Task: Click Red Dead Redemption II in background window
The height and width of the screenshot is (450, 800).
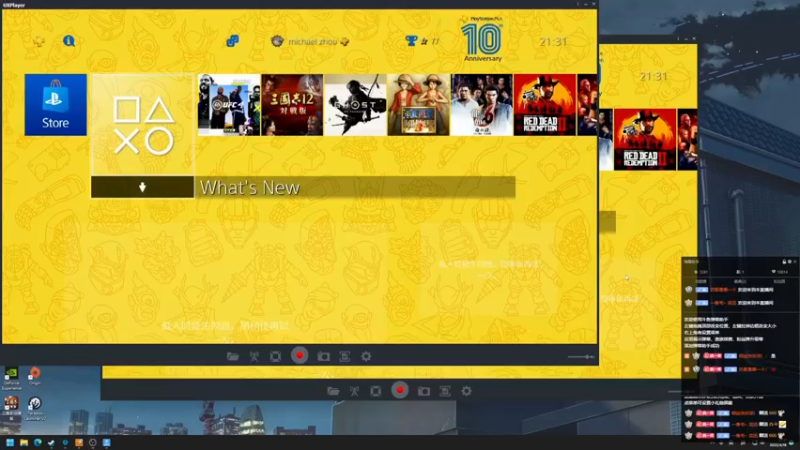Action: 645,139
